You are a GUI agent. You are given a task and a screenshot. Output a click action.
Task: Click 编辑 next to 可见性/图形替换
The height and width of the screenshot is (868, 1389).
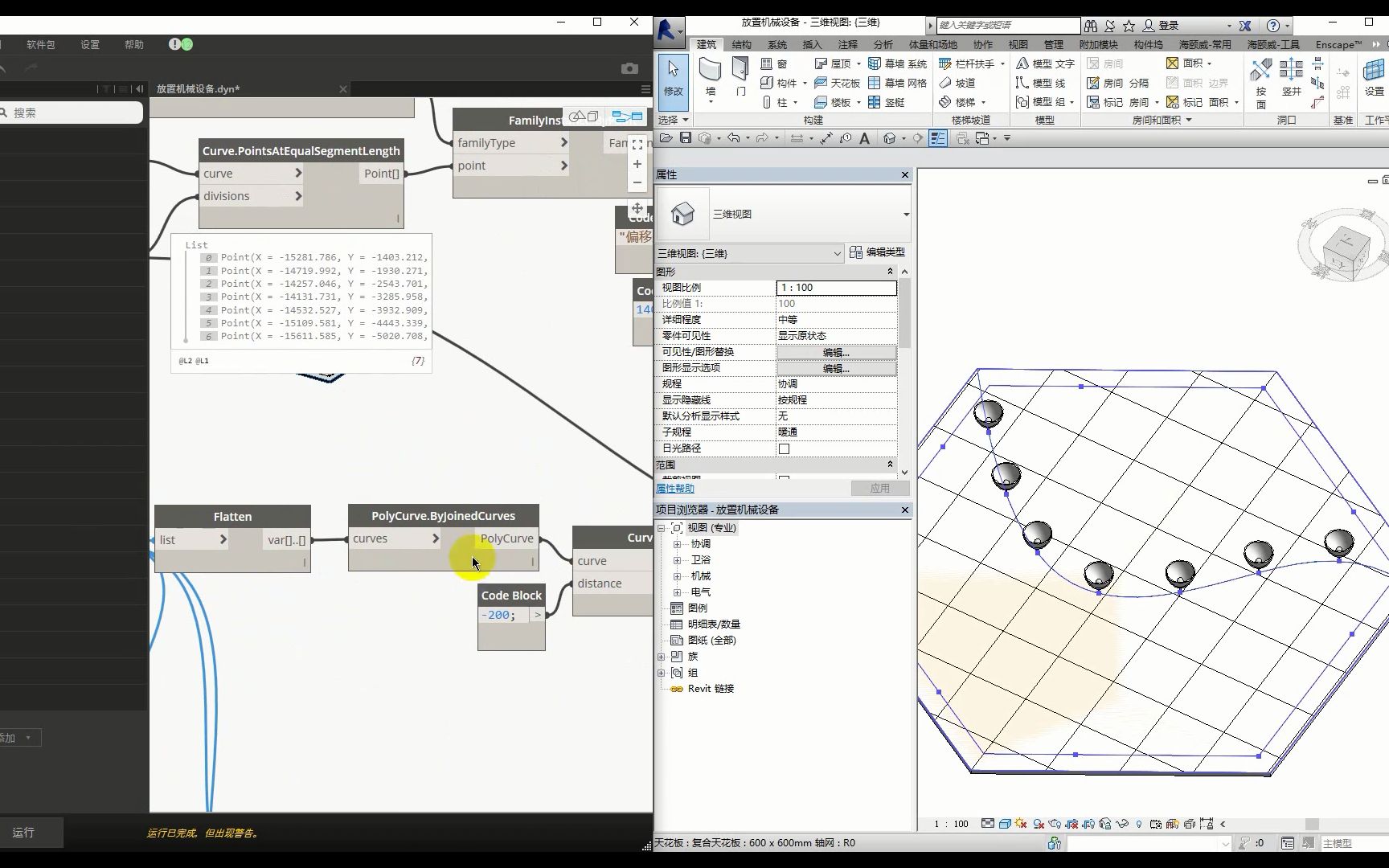836,352
